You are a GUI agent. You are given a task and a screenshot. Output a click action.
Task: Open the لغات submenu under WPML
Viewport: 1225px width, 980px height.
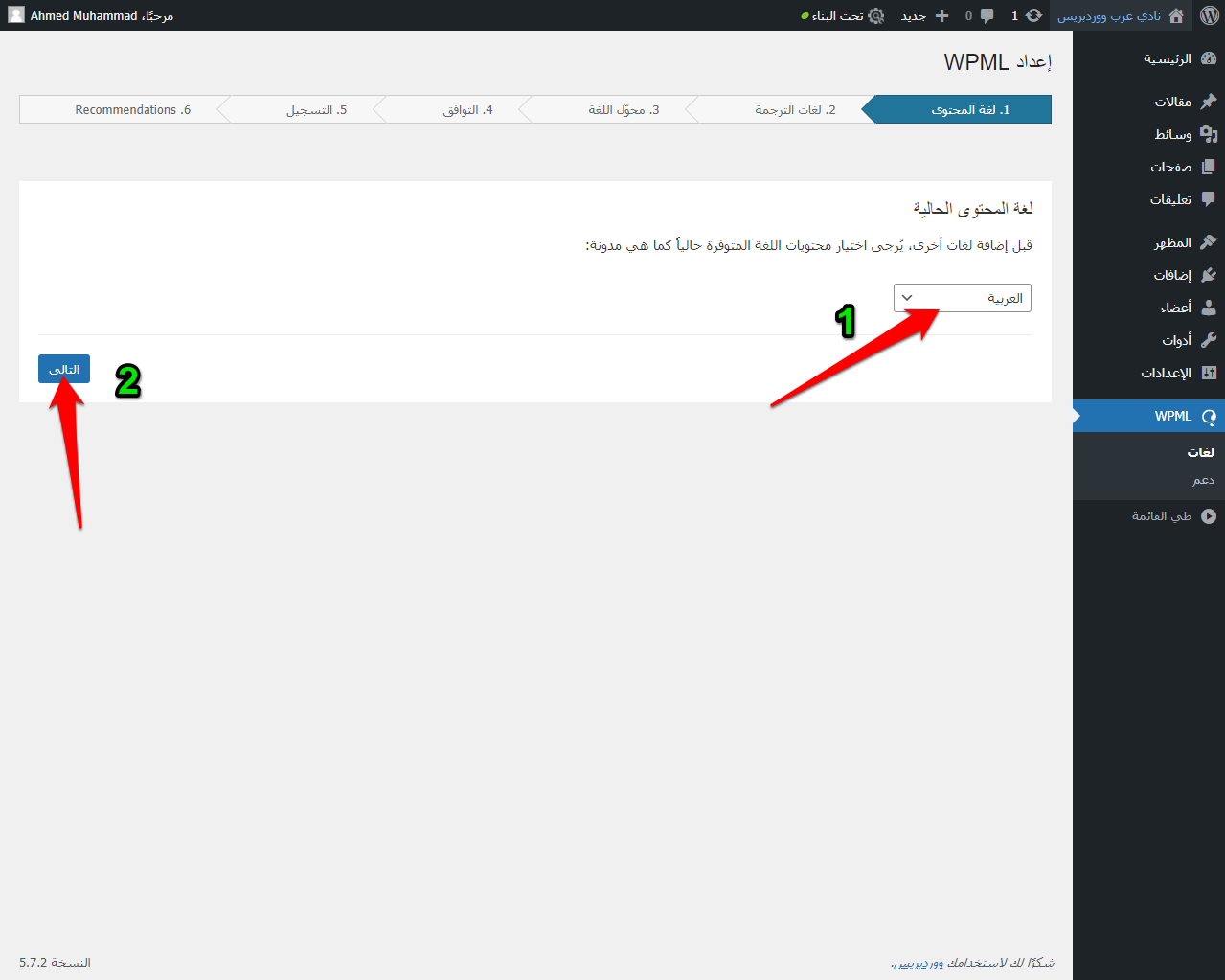[x=1200, y=452]
